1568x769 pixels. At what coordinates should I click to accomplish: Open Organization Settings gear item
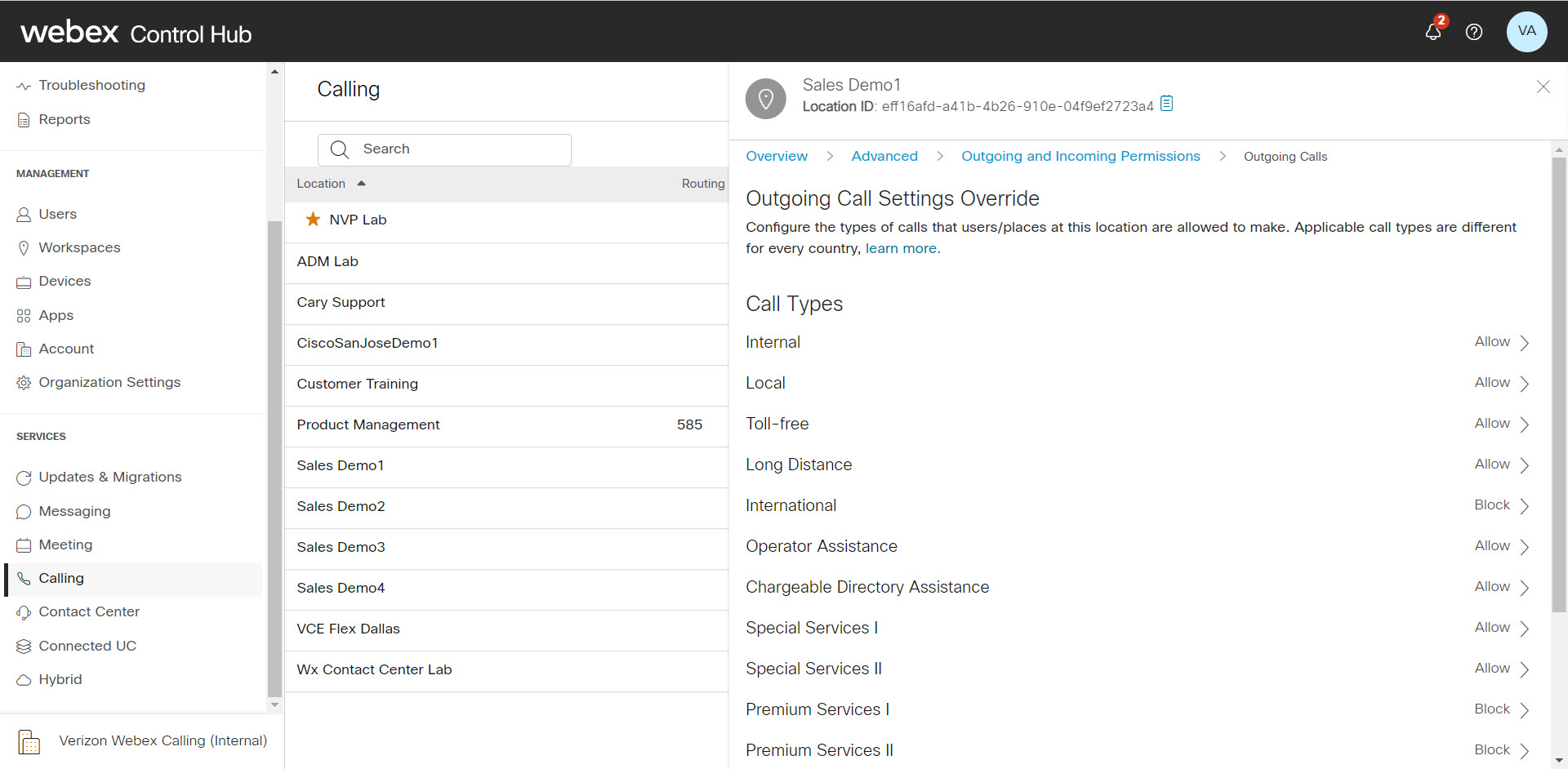pyautogui.click(x=109, y=382)
